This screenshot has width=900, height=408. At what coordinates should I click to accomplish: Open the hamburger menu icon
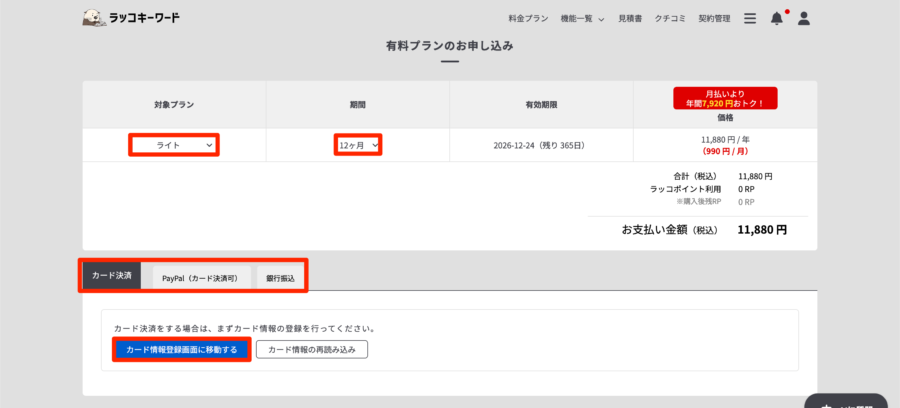tap(750, 18)
